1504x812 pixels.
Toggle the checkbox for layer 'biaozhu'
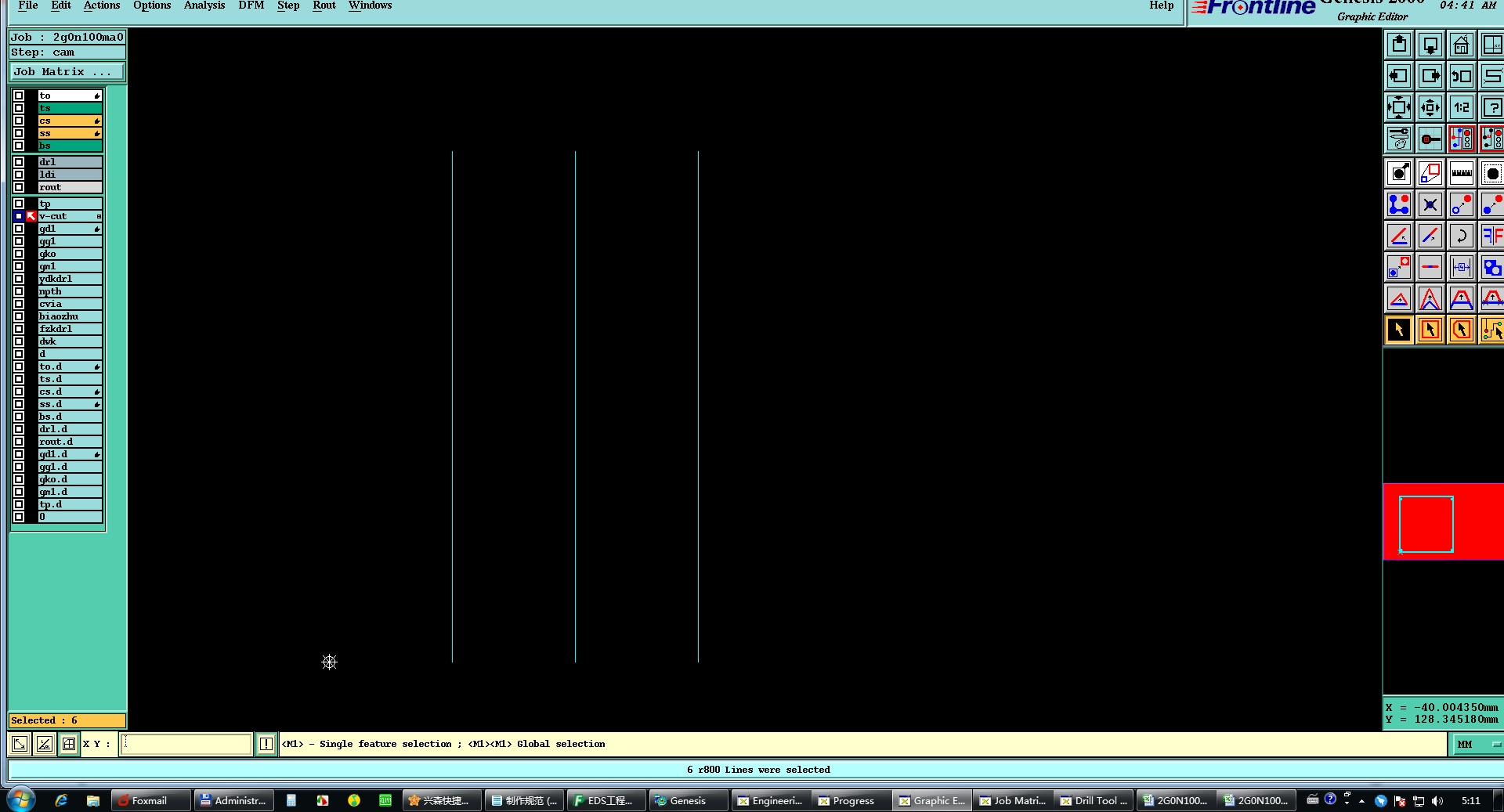tap(19, 316)
